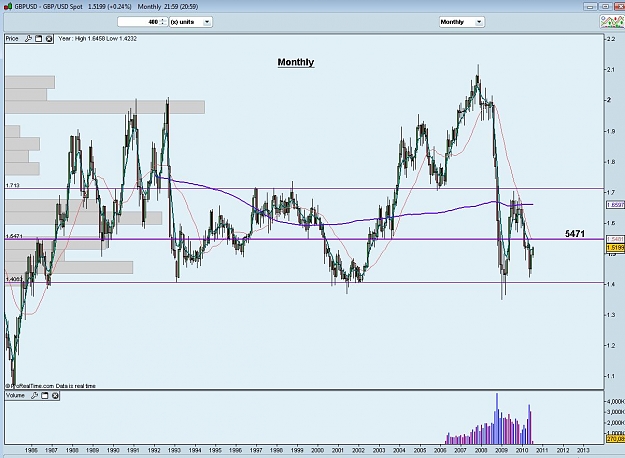
Task: Click the 5471 level annotation
Action: pos(575,234)
